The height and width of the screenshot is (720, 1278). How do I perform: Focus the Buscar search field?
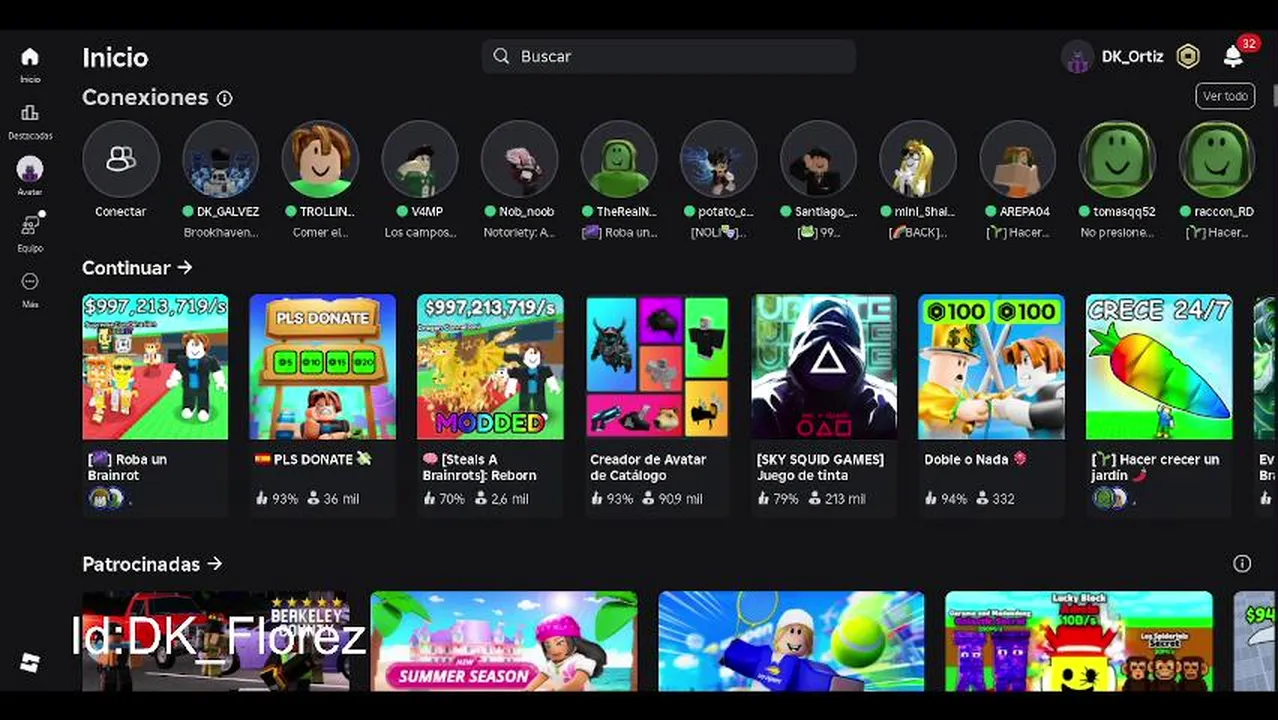pos(668,56)
